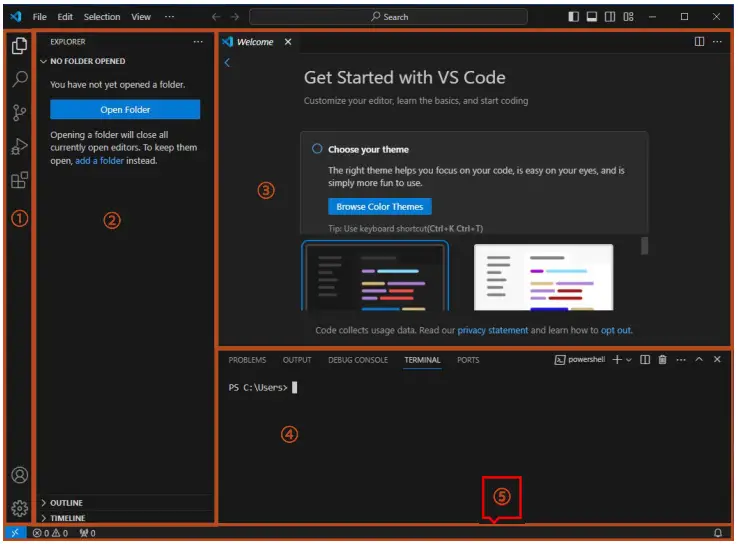
Task: Close the terminal panel
Action: point(717,360)
